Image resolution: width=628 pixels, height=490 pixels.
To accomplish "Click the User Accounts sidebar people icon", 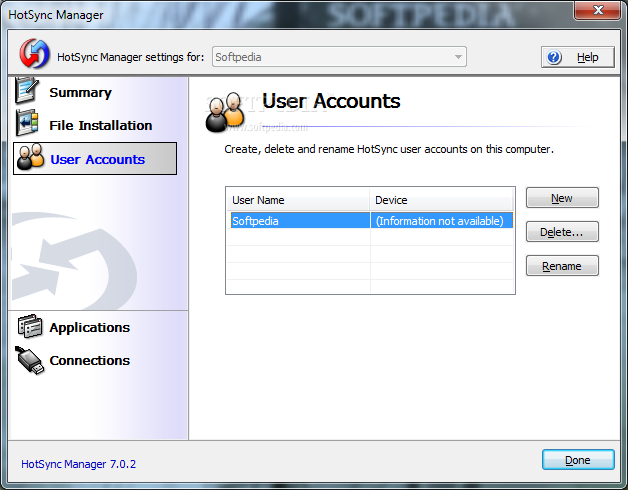I will [x=30, y=157].
